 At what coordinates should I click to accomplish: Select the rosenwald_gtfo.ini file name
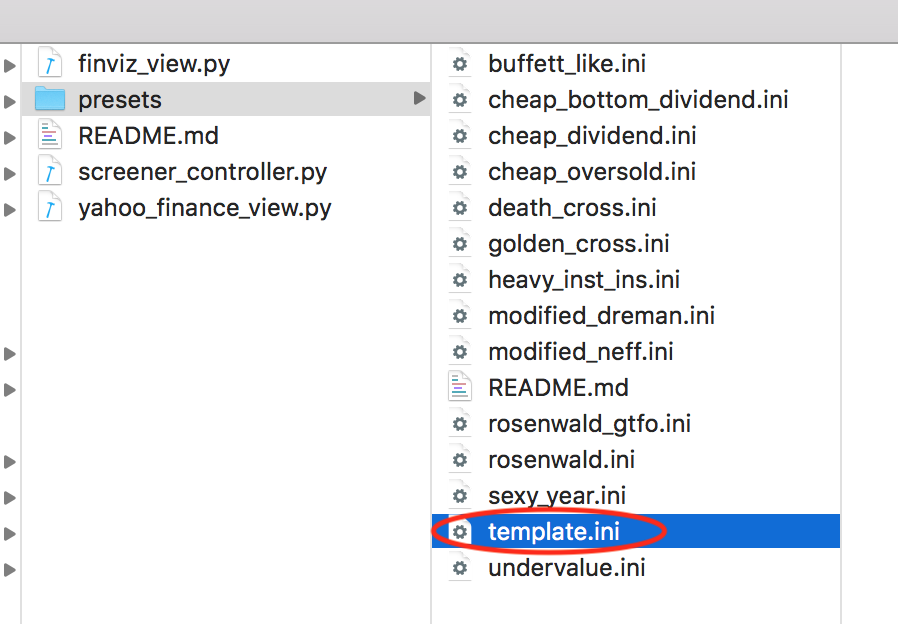(589, 425)
